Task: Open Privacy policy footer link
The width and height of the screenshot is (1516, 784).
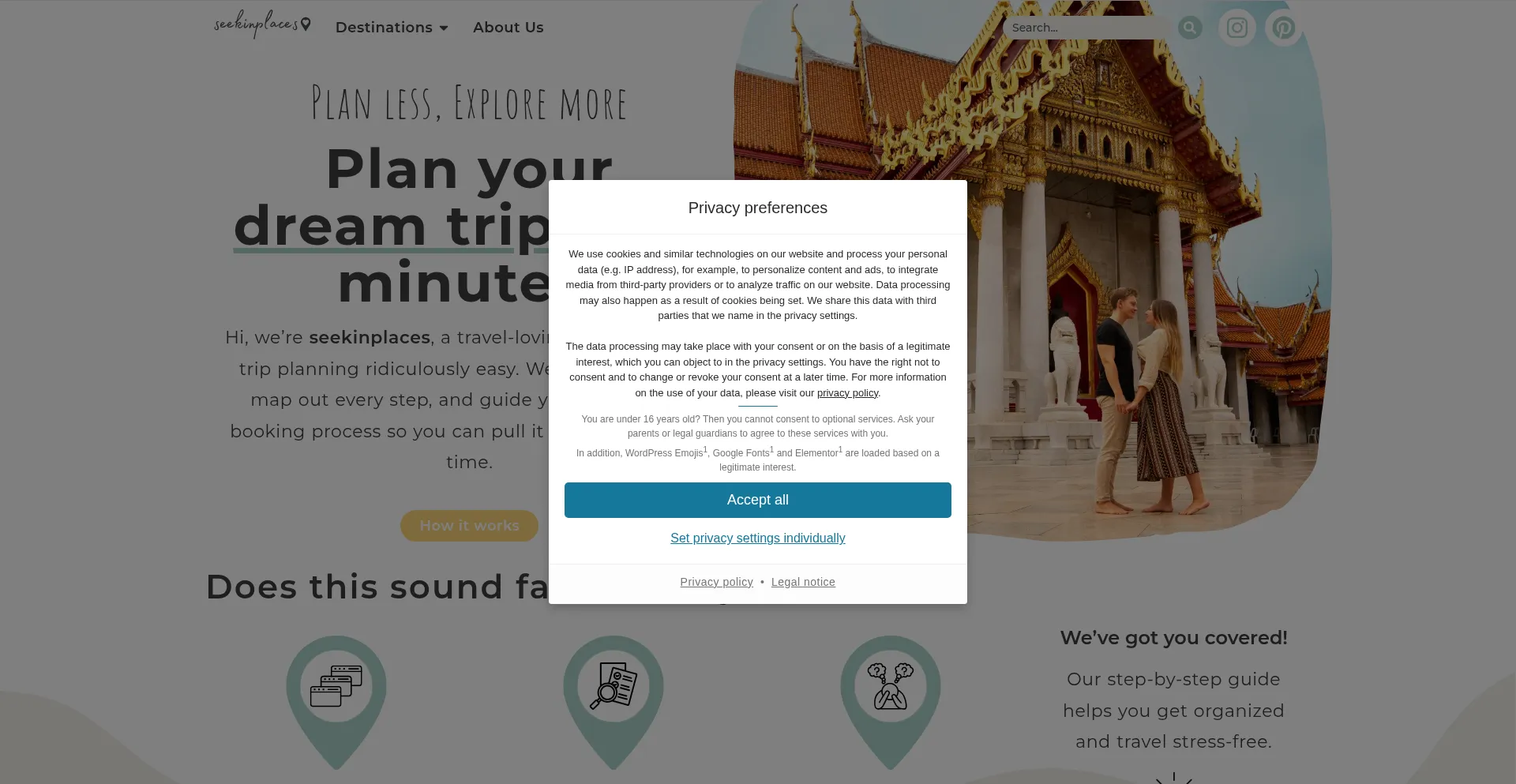Action: click(x=717, y=582)
